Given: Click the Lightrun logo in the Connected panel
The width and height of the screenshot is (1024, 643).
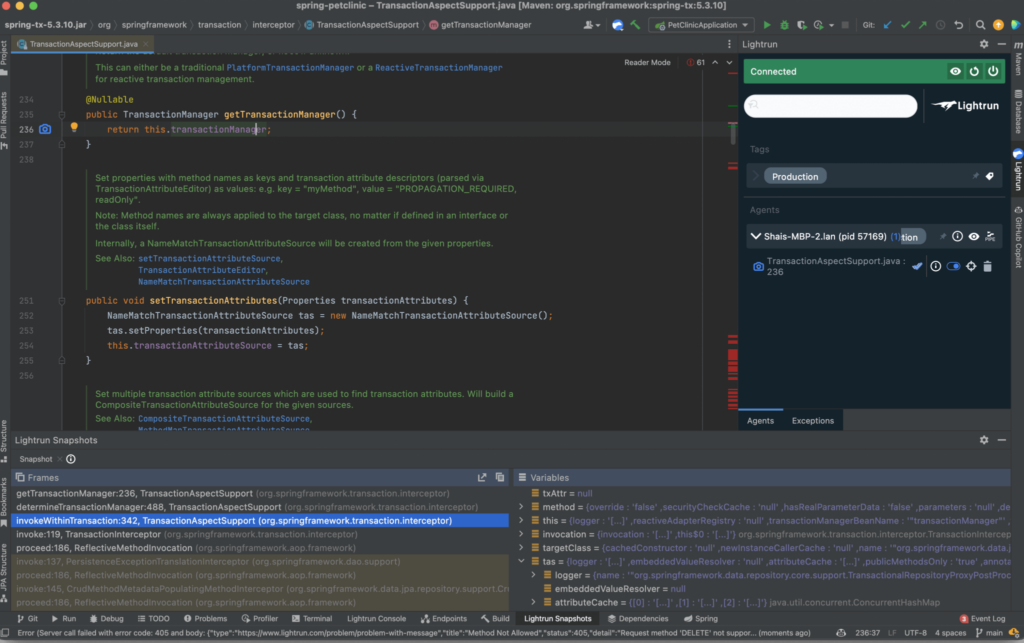Looking at the screenshot, I should point(964,105).
